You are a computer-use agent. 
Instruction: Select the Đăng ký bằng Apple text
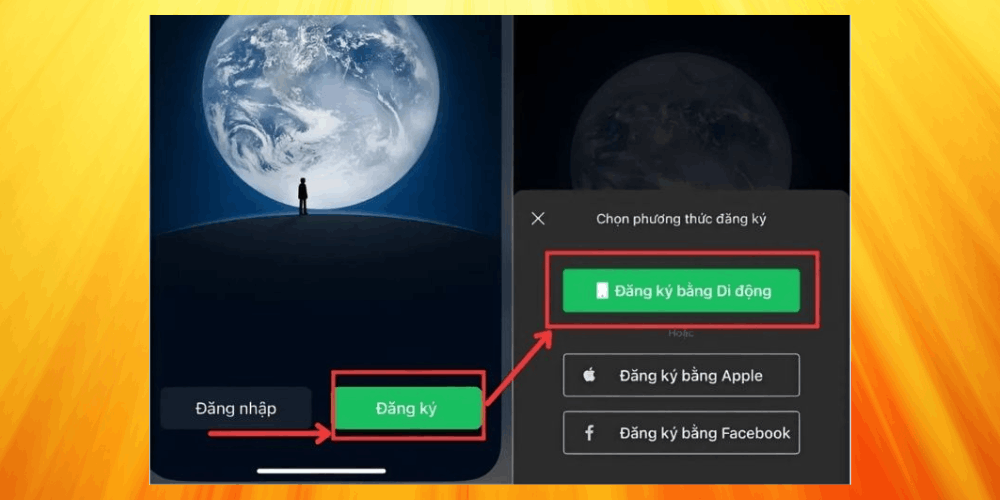coord(691,376)
